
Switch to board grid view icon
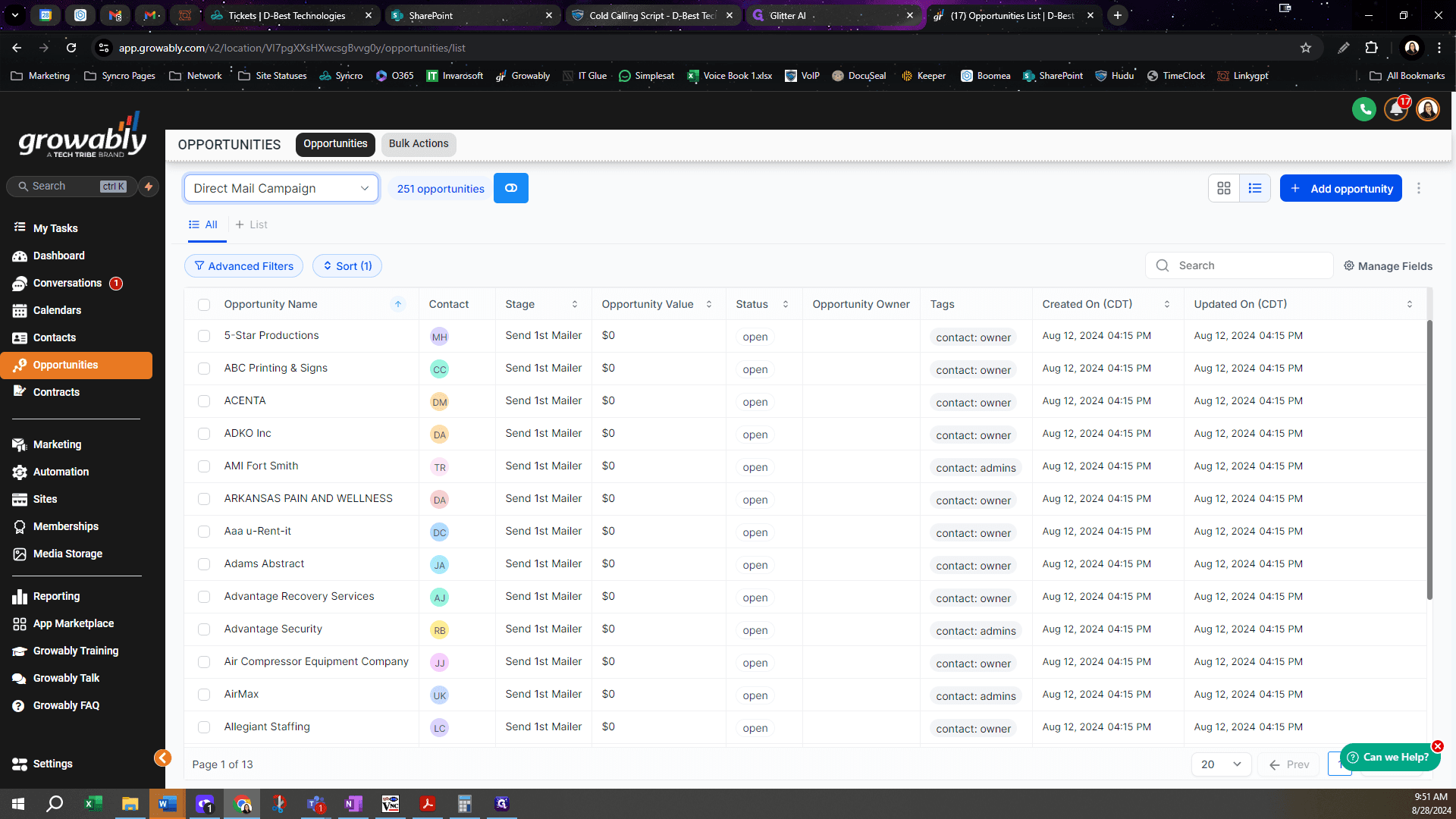click(x=1224, y=189)
